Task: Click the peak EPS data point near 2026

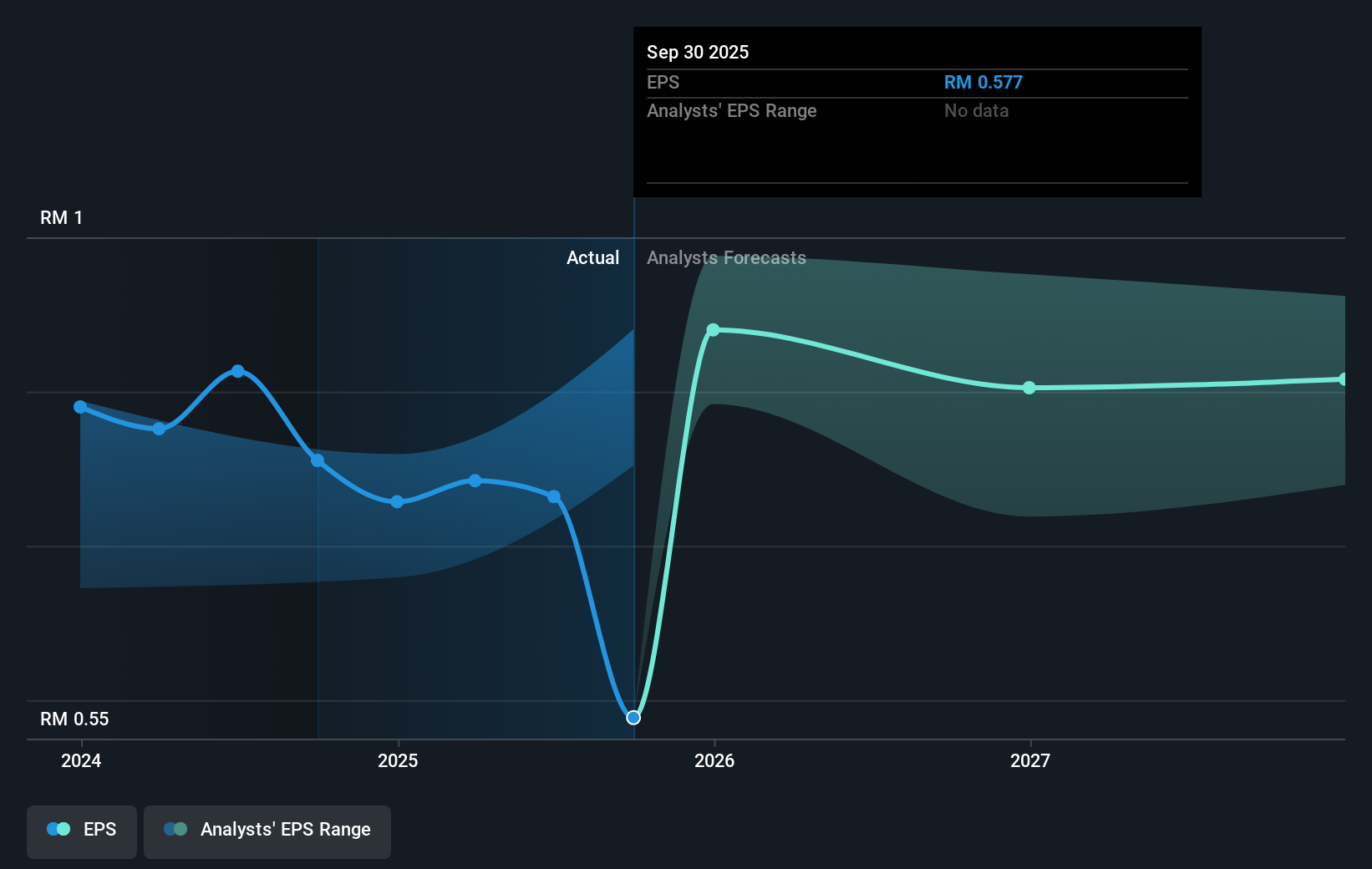Action: coord(713,330)
